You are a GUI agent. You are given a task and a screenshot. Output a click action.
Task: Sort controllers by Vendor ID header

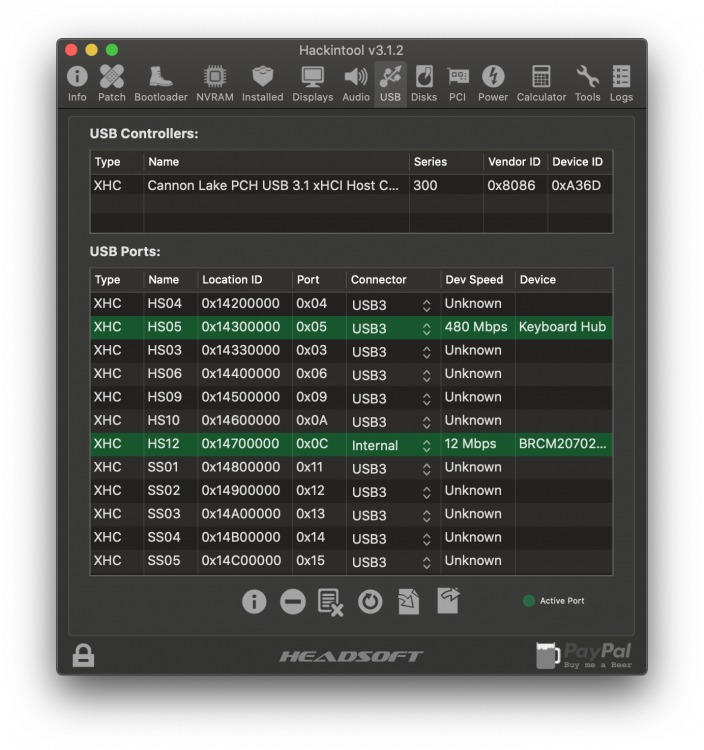515,162
